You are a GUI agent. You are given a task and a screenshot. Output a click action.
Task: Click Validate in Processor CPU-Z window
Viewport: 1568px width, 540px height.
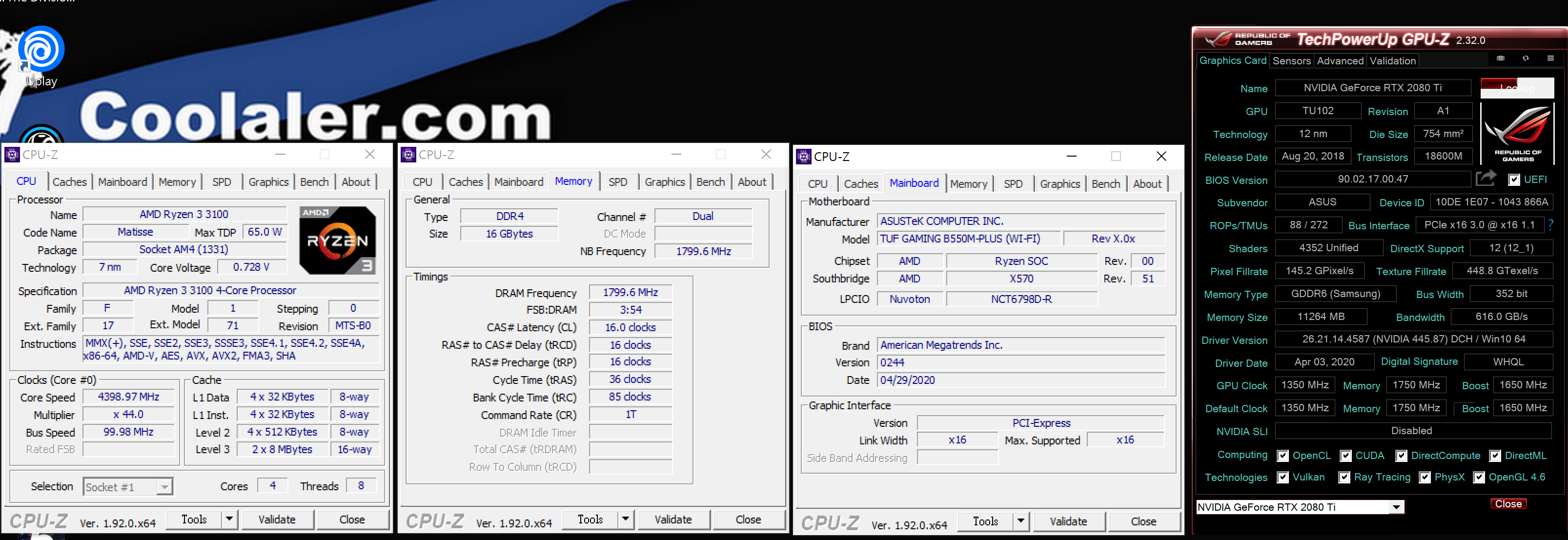pos(277,520)
